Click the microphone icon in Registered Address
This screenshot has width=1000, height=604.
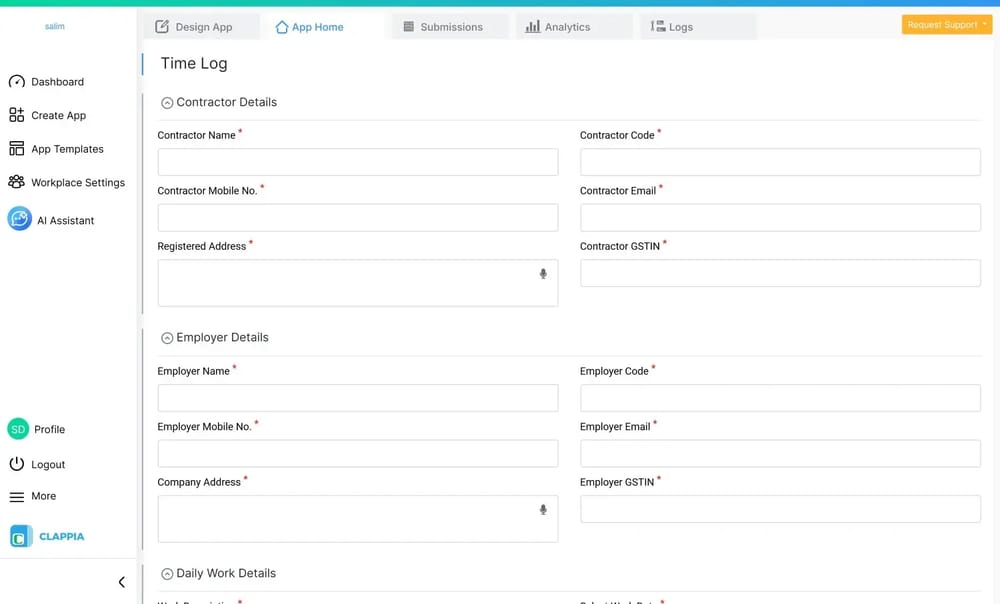(543, 273)
